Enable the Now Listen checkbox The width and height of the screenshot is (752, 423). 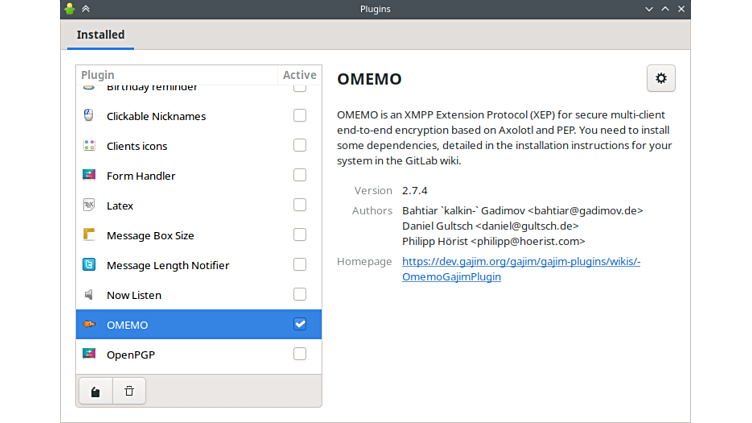coord(300,295)
